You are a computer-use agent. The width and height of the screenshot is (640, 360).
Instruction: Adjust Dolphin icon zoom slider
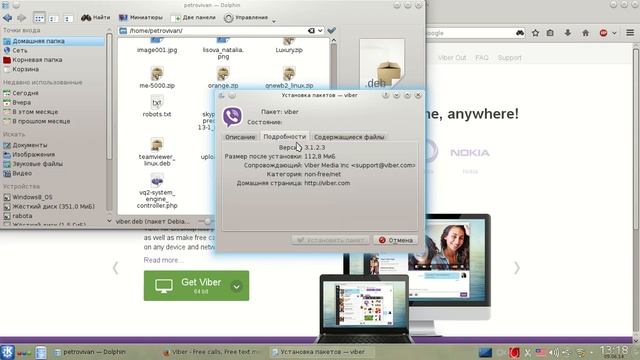(x=207, y=221)
